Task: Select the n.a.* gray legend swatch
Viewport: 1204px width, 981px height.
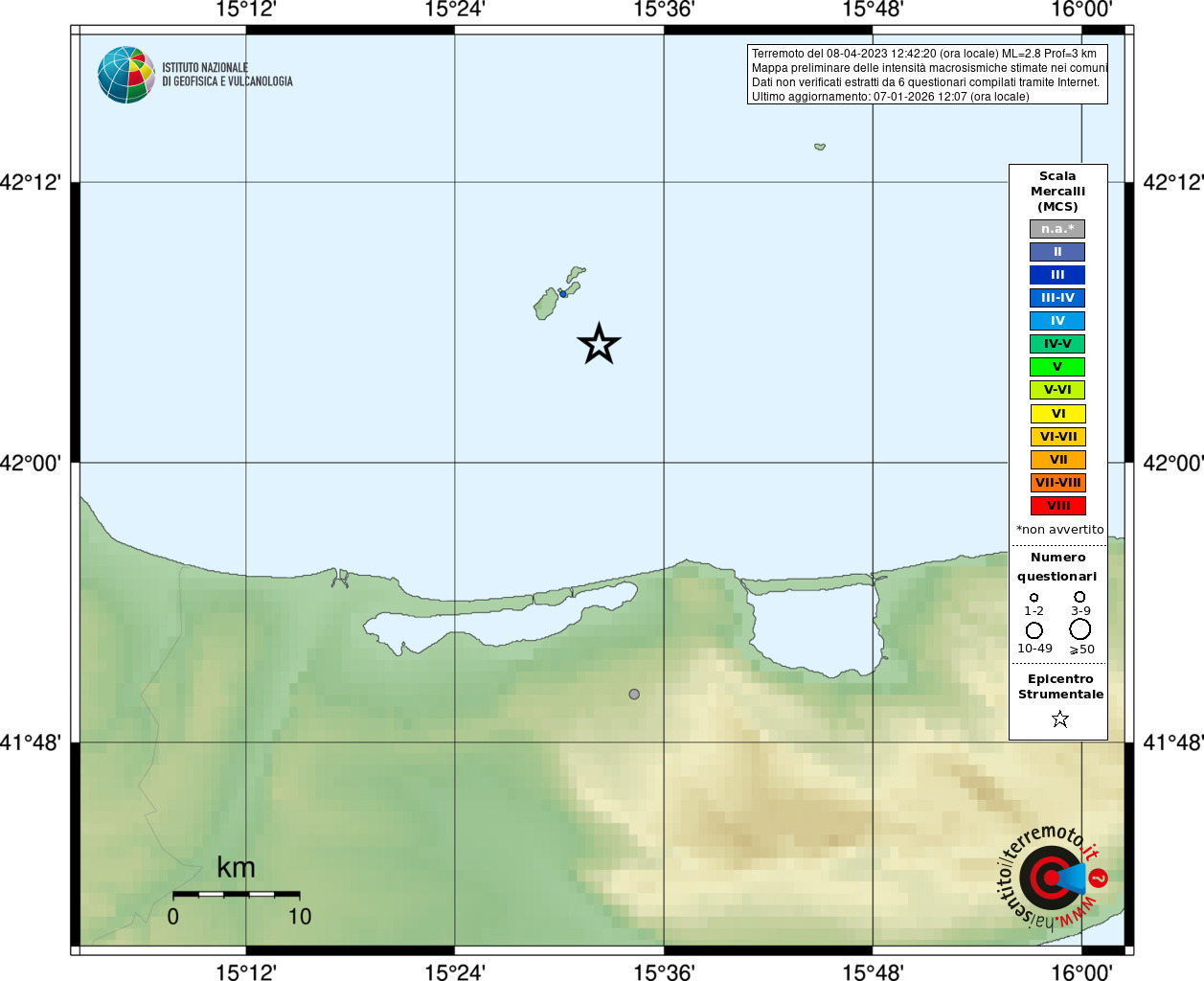Action: [1057, 229]
